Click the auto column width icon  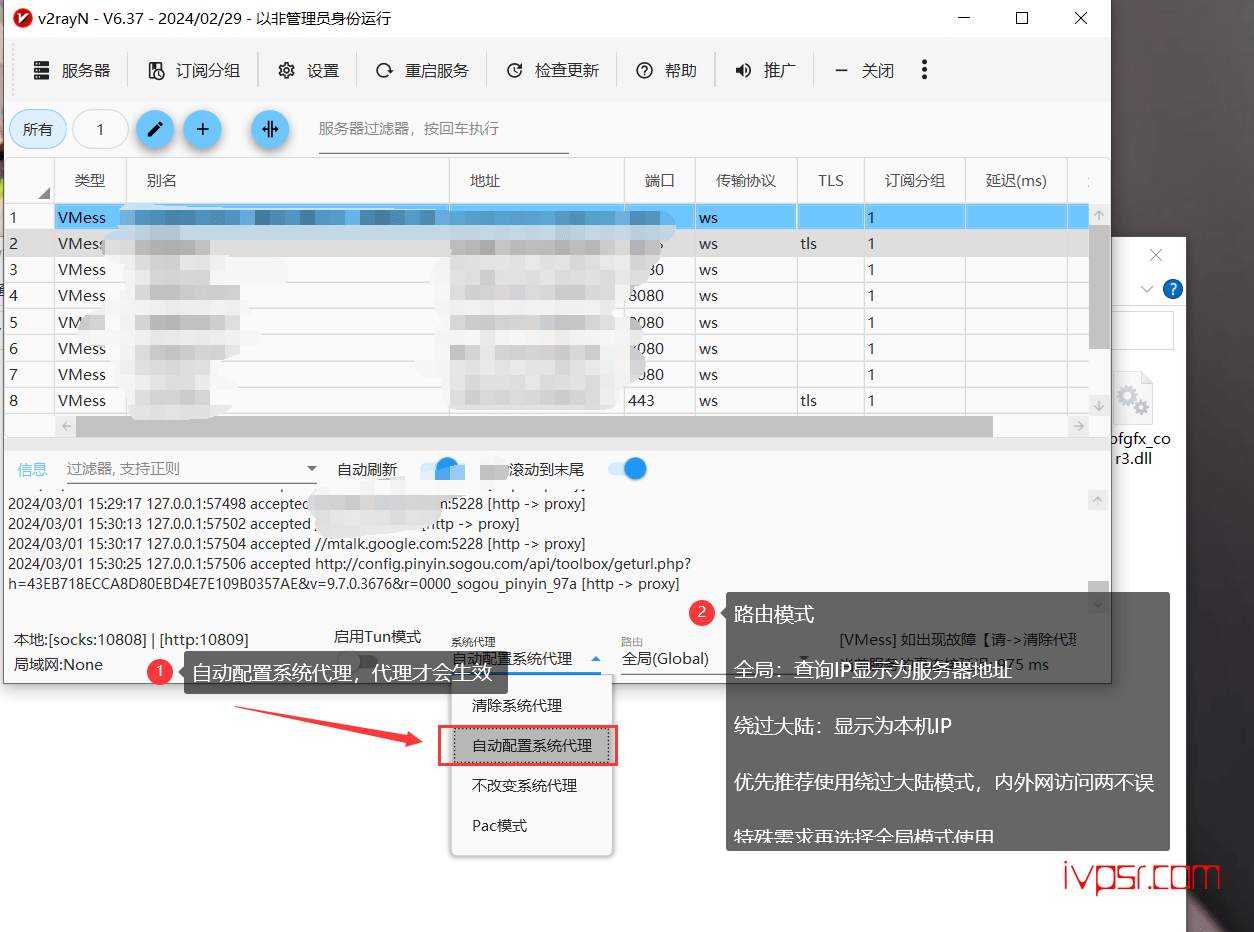coord(270,129)
